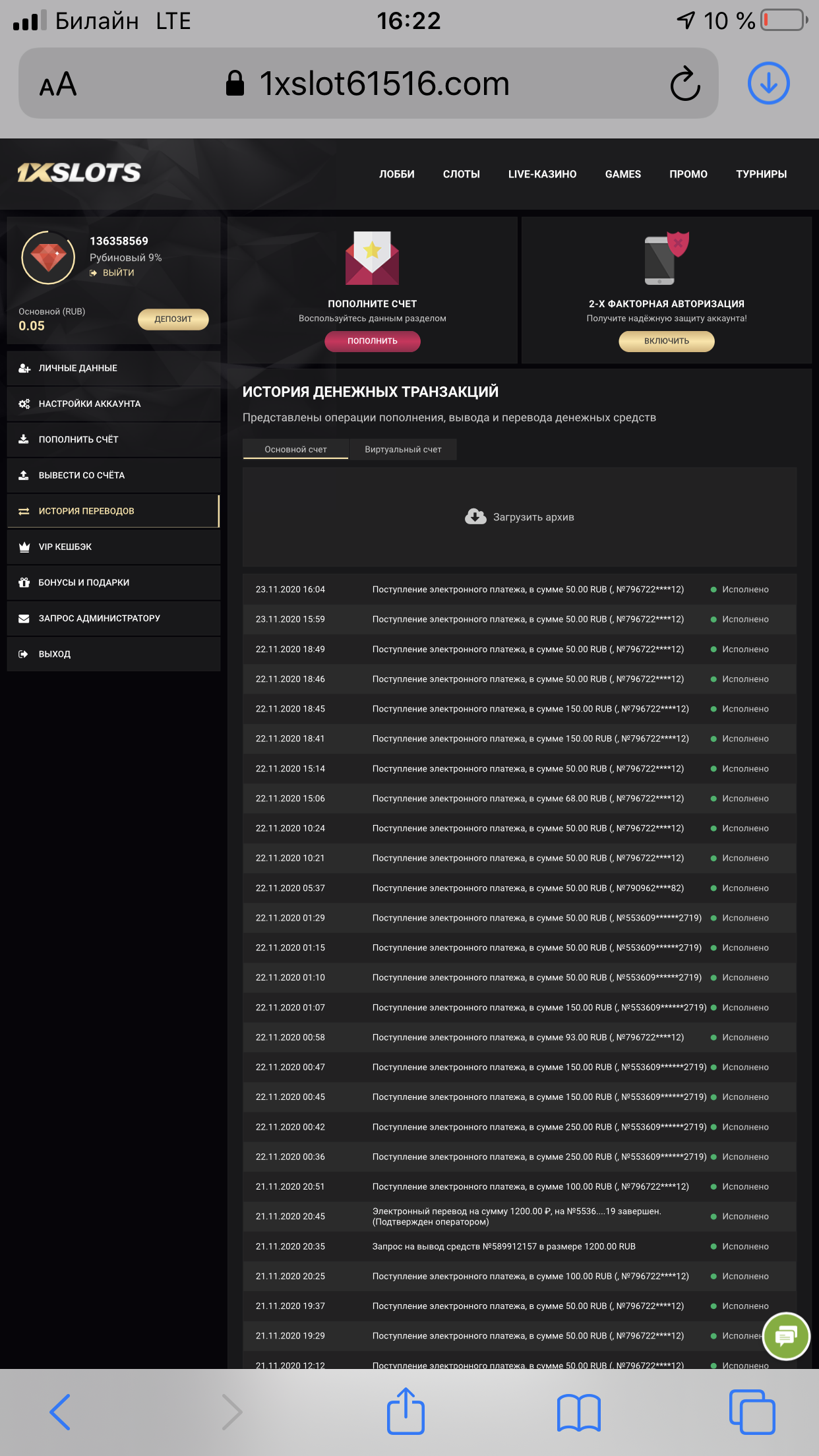Tap the Safari forward arrow
This screenshot has width=819, height=1456.
(x=231, y=1412)
